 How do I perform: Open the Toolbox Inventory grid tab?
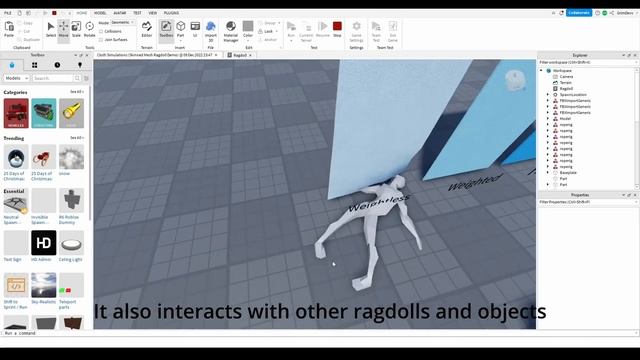[x=35, y=65]
